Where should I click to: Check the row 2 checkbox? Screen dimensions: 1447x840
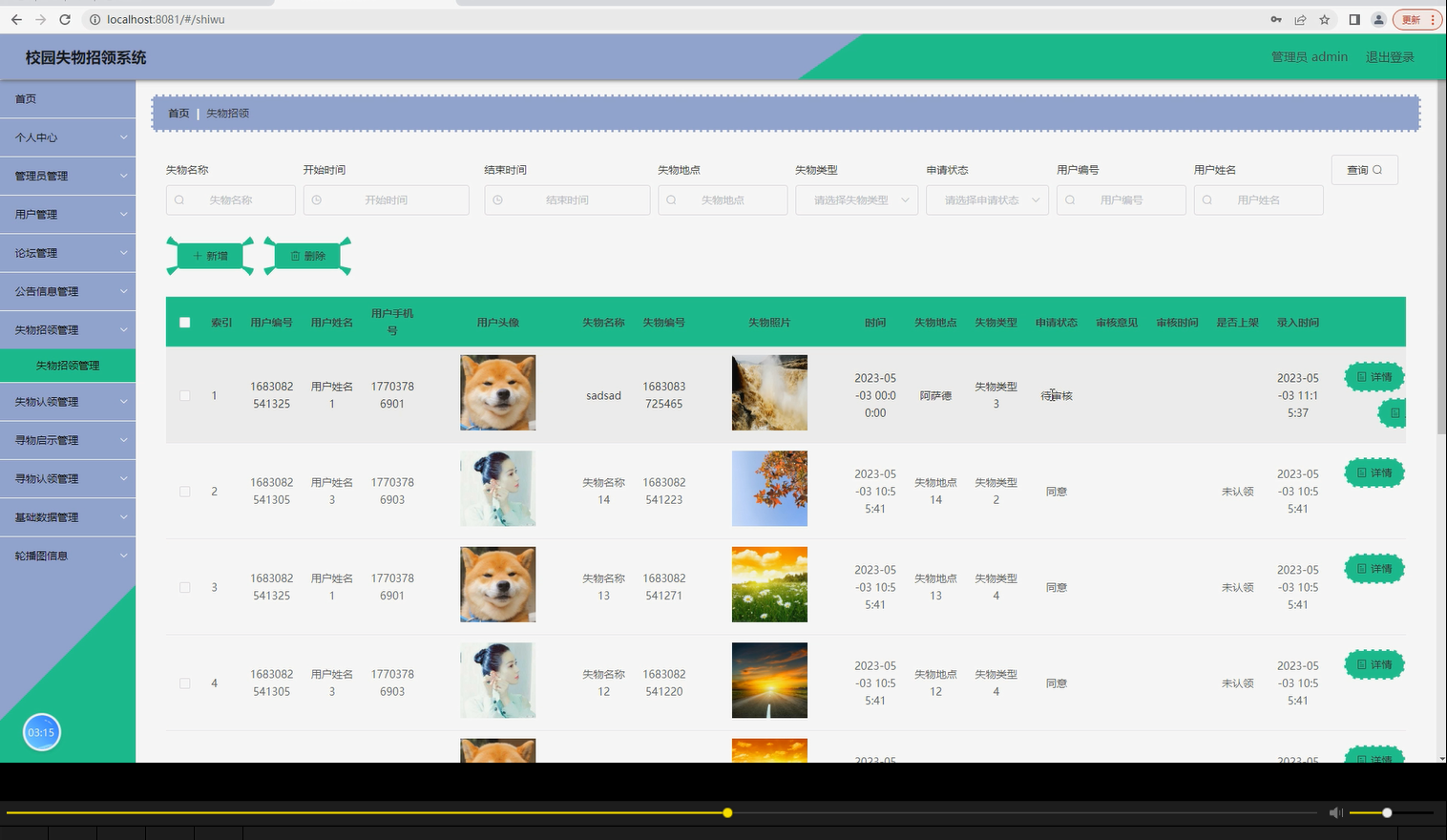click(x=185, y=492)
